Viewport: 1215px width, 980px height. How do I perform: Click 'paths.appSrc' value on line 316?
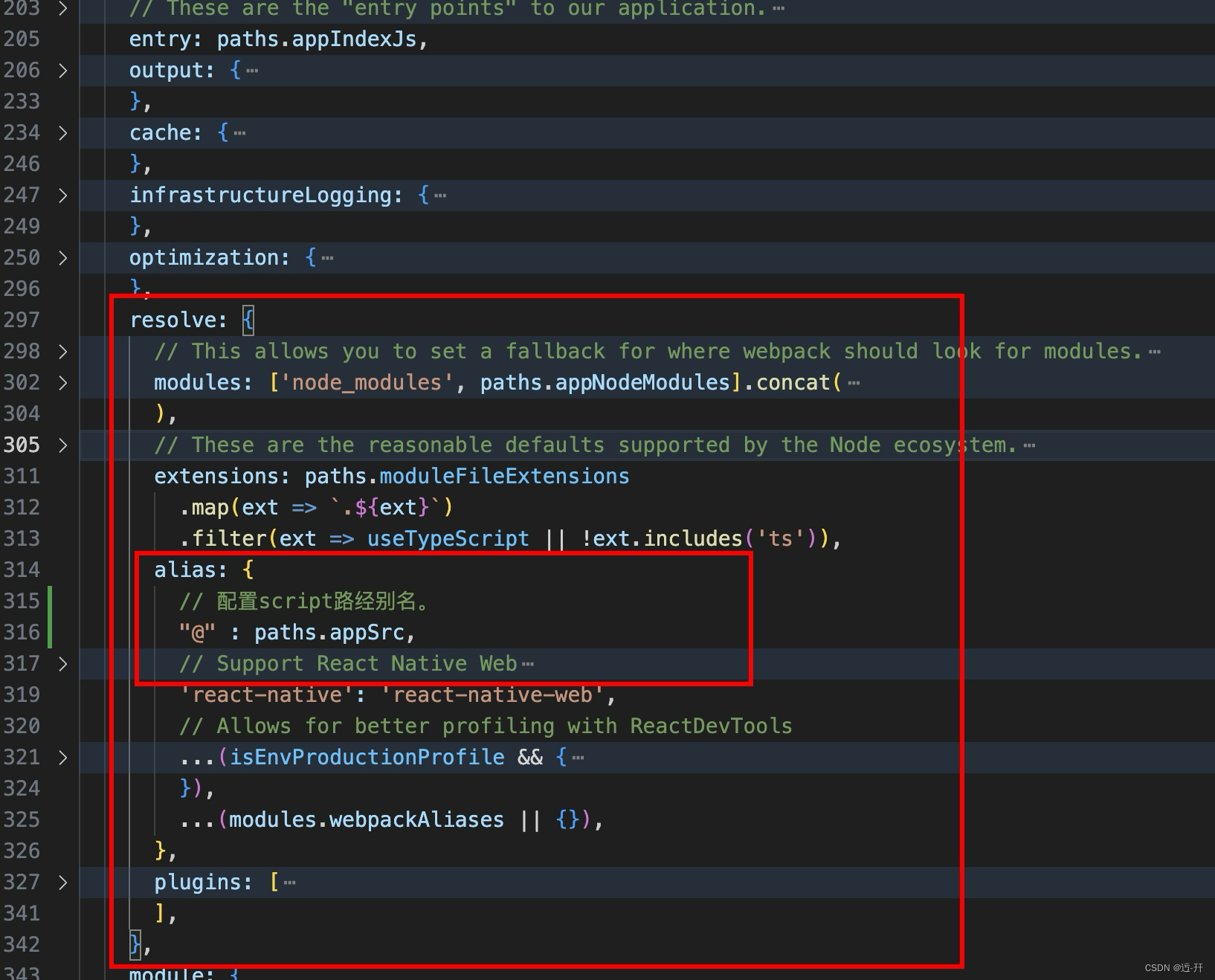tap(329, 633)
